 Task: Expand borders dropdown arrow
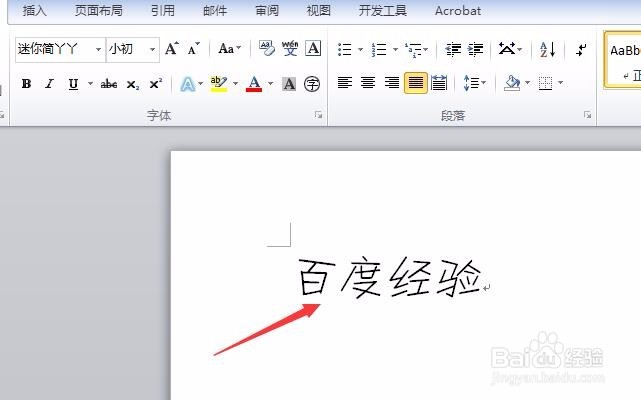[561, 83]
